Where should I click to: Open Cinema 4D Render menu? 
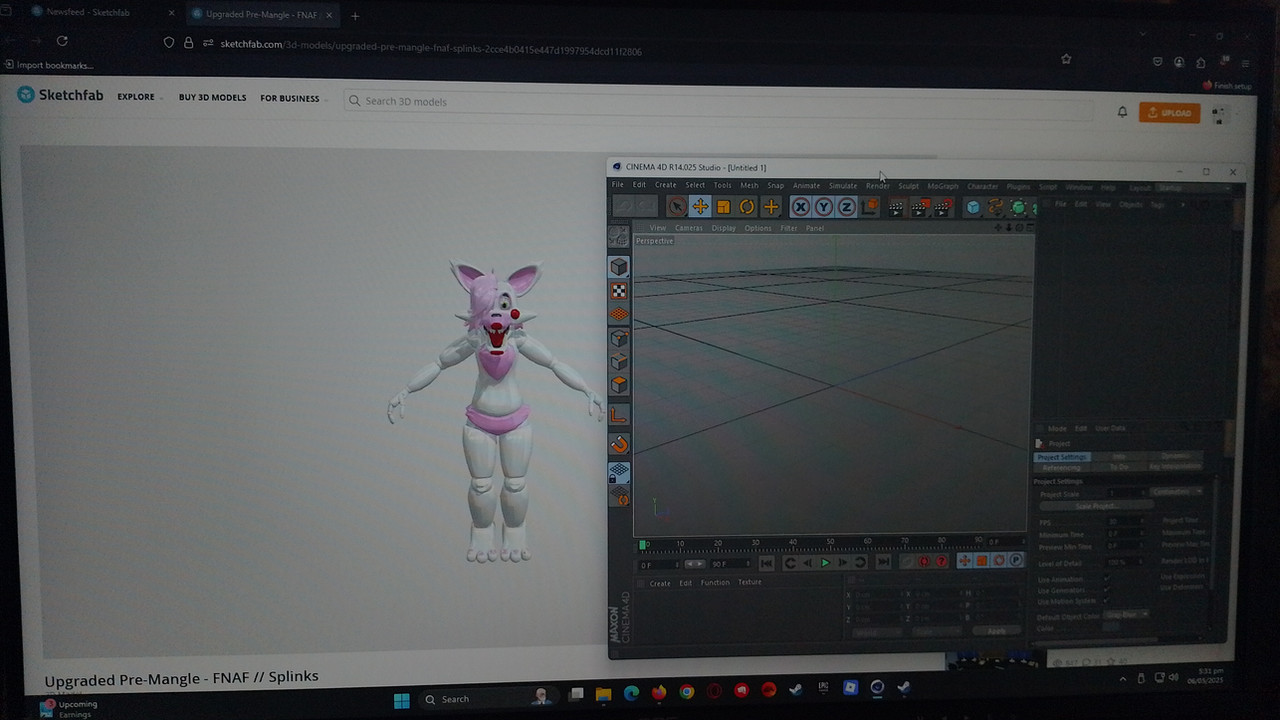point(878,185)
